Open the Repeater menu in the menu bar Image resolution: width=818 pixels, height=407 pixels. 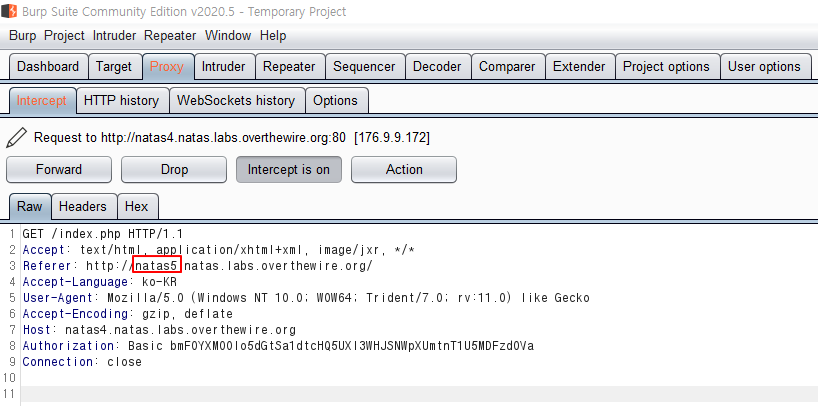click(x=170, y=36)
